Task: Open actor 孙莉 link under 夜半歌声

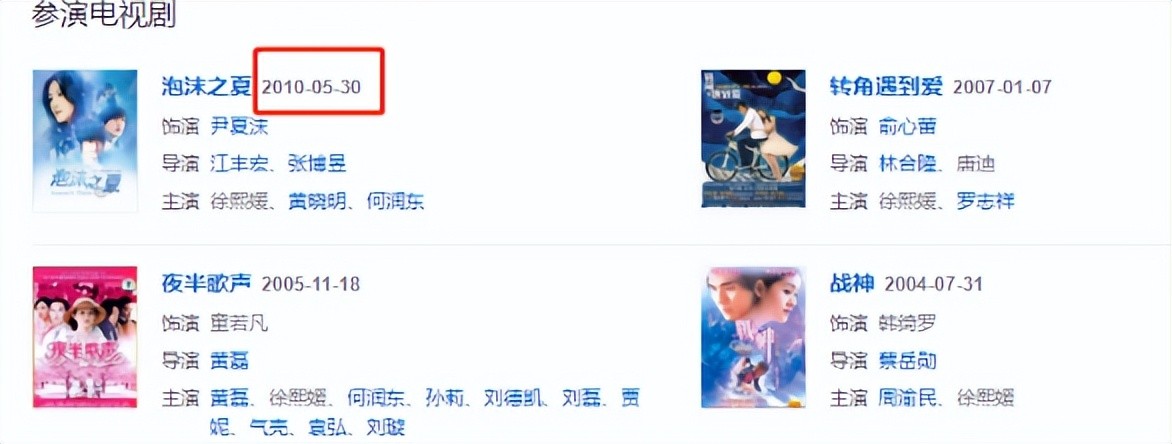Action: click(x=446, y=398)
